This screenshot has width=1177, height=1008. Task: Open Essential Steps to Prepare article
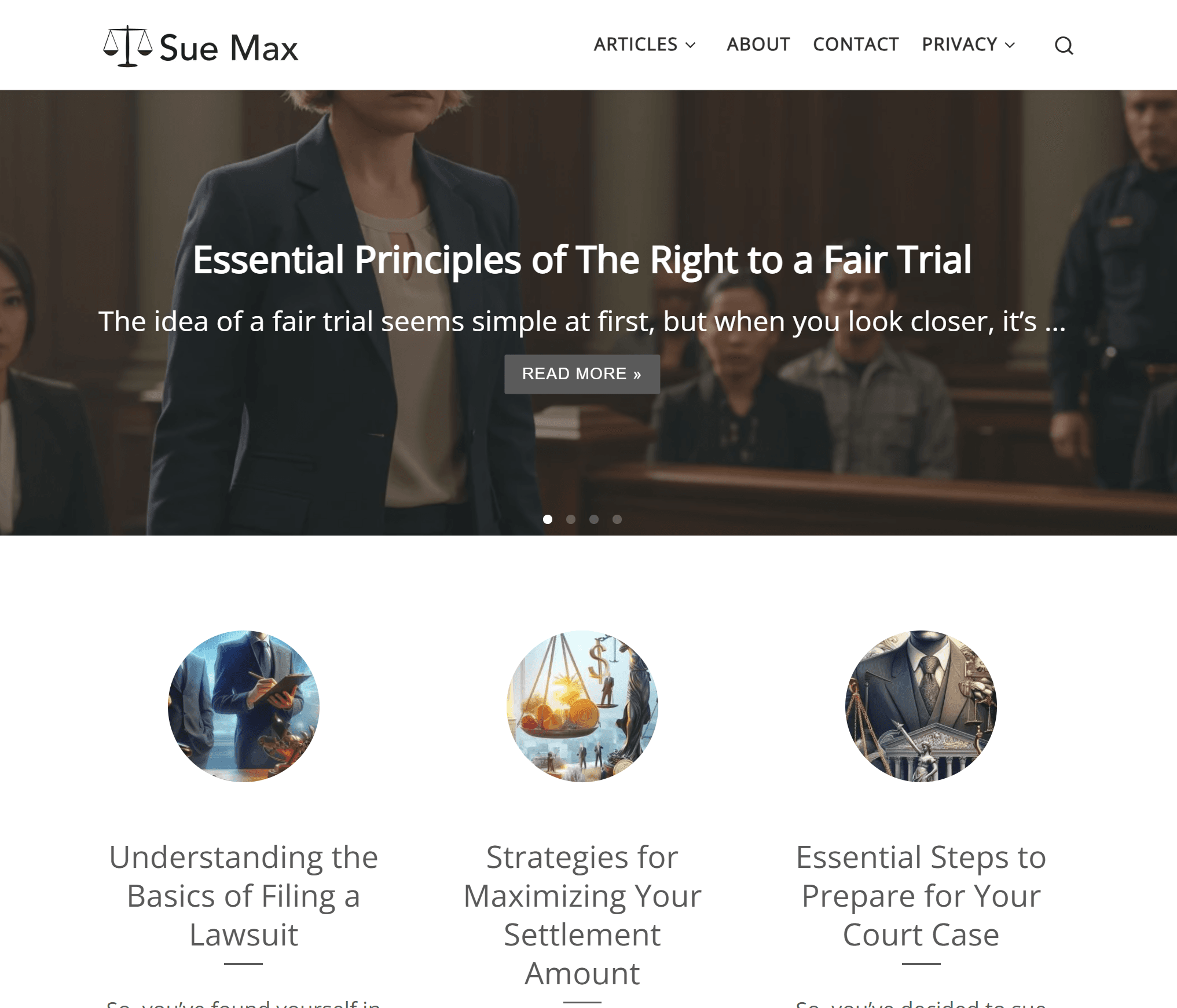click(x=921, y=895)
